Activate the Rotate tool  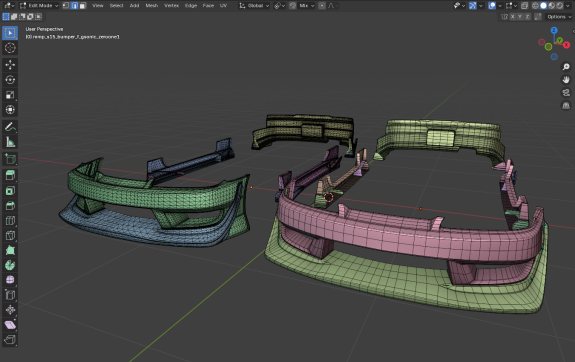(10, 80)
